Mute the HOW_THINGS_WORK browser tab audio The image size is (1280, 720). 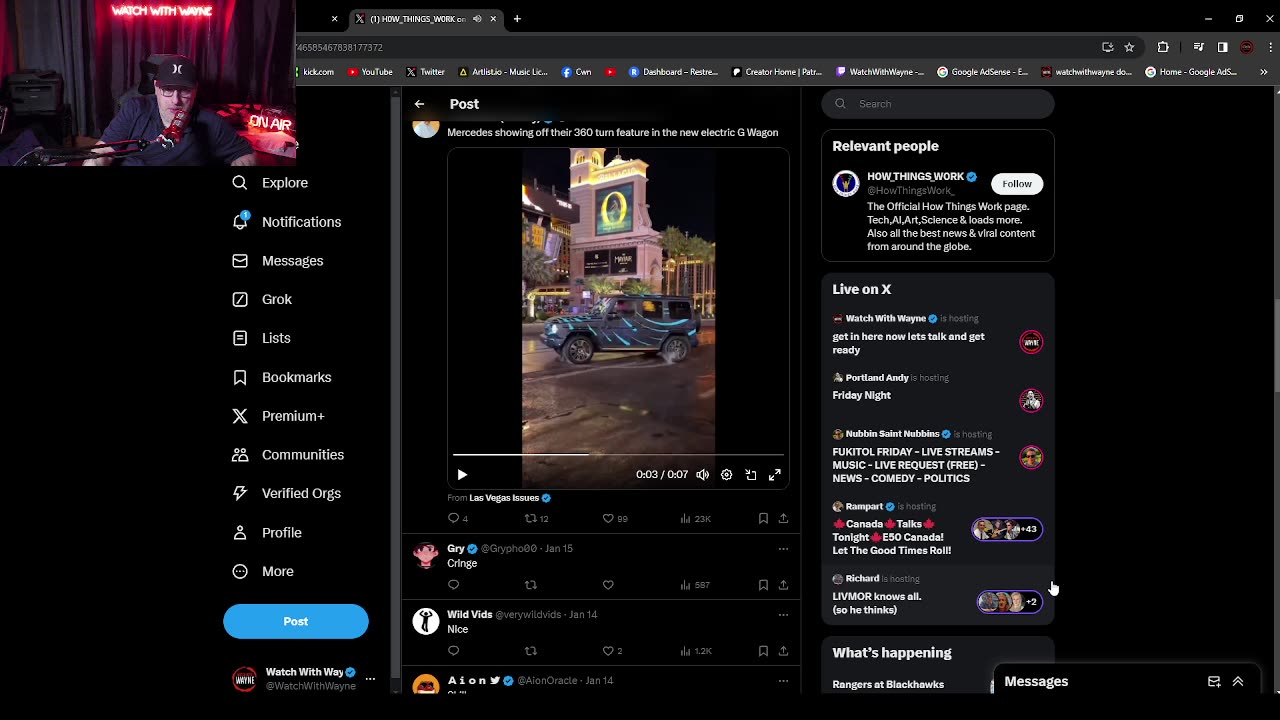point(477,19)
